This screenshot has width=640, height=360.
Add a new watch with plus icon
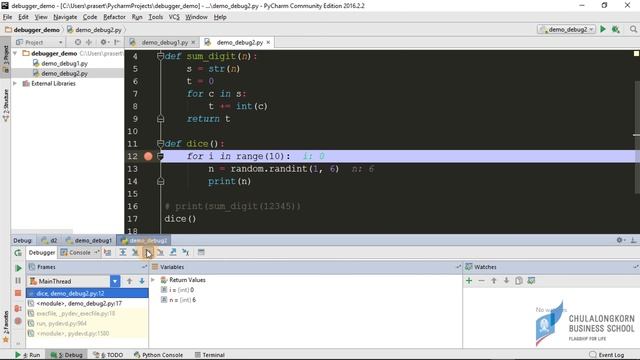click(469, 281)
